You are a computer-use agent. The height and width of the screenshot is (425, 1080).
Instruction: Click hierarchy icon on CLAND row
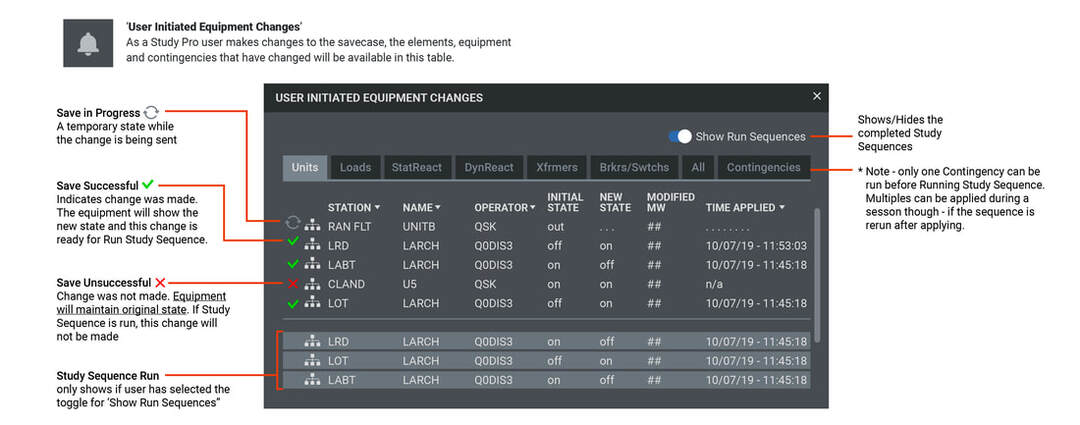[311, 284]
